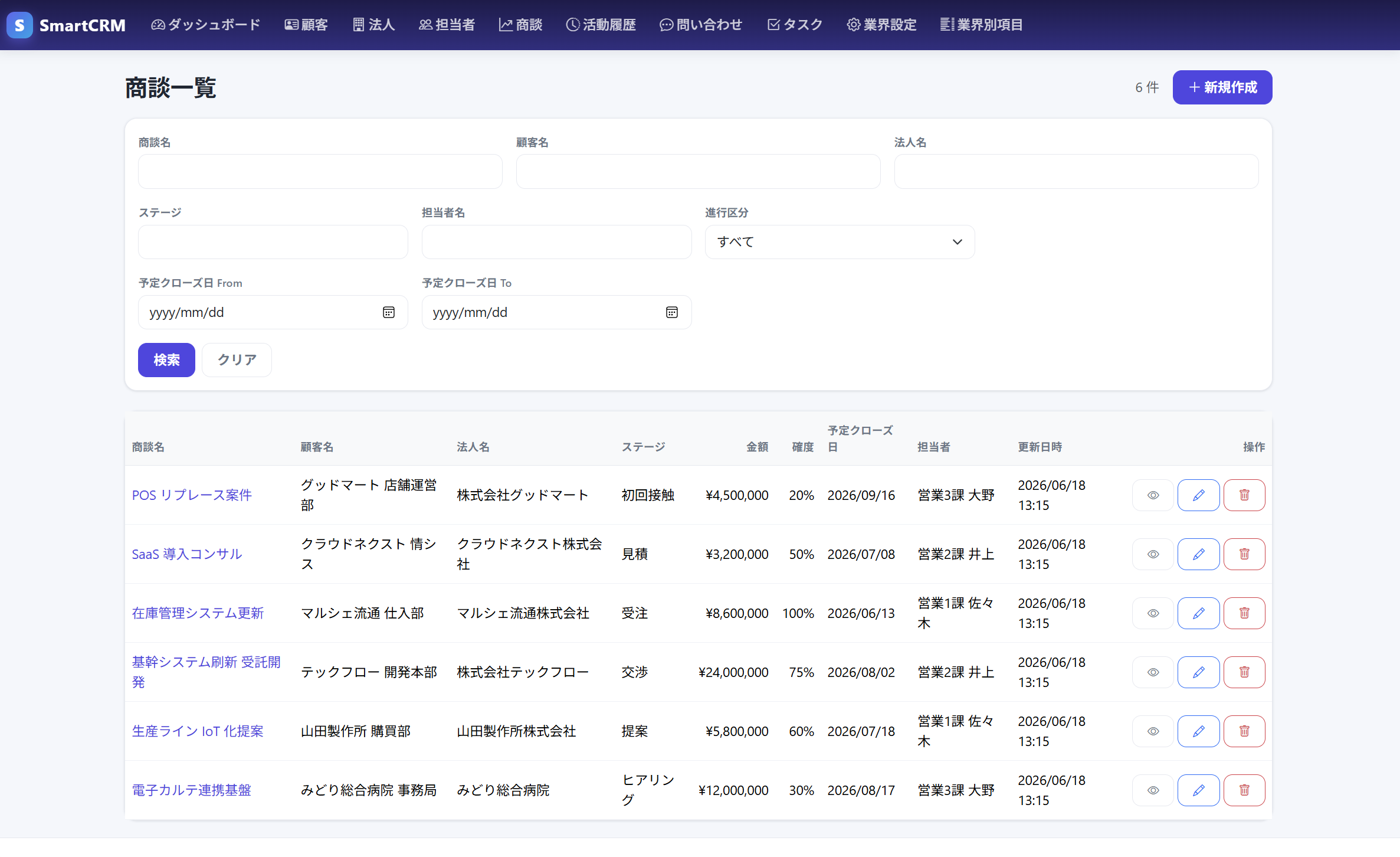Navigate to 業界別項目
This screenshot has height=857, width=1400.
(x=981, y=25)
